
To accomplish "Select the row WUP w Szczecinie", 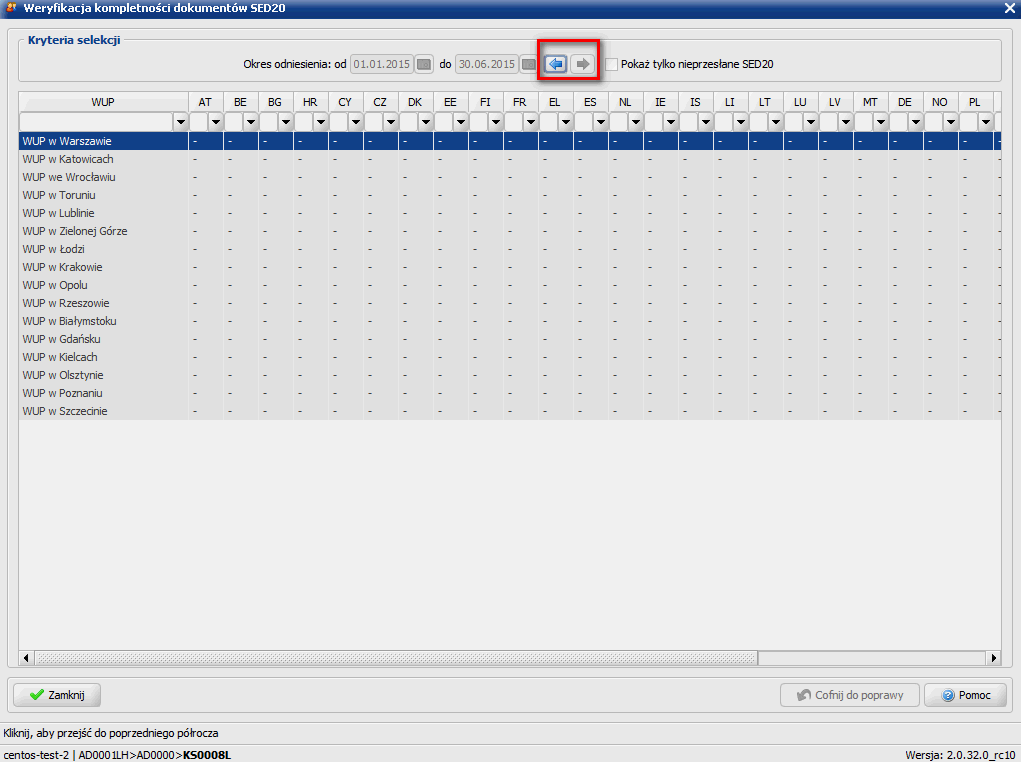I will [510, 411].
